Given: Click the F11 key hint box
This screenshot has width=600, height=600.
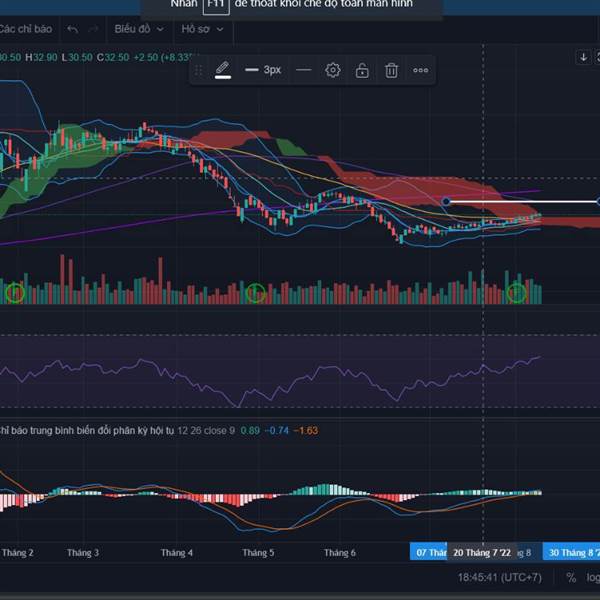Looking at the screenshot, I should click(x=216, y=5).
